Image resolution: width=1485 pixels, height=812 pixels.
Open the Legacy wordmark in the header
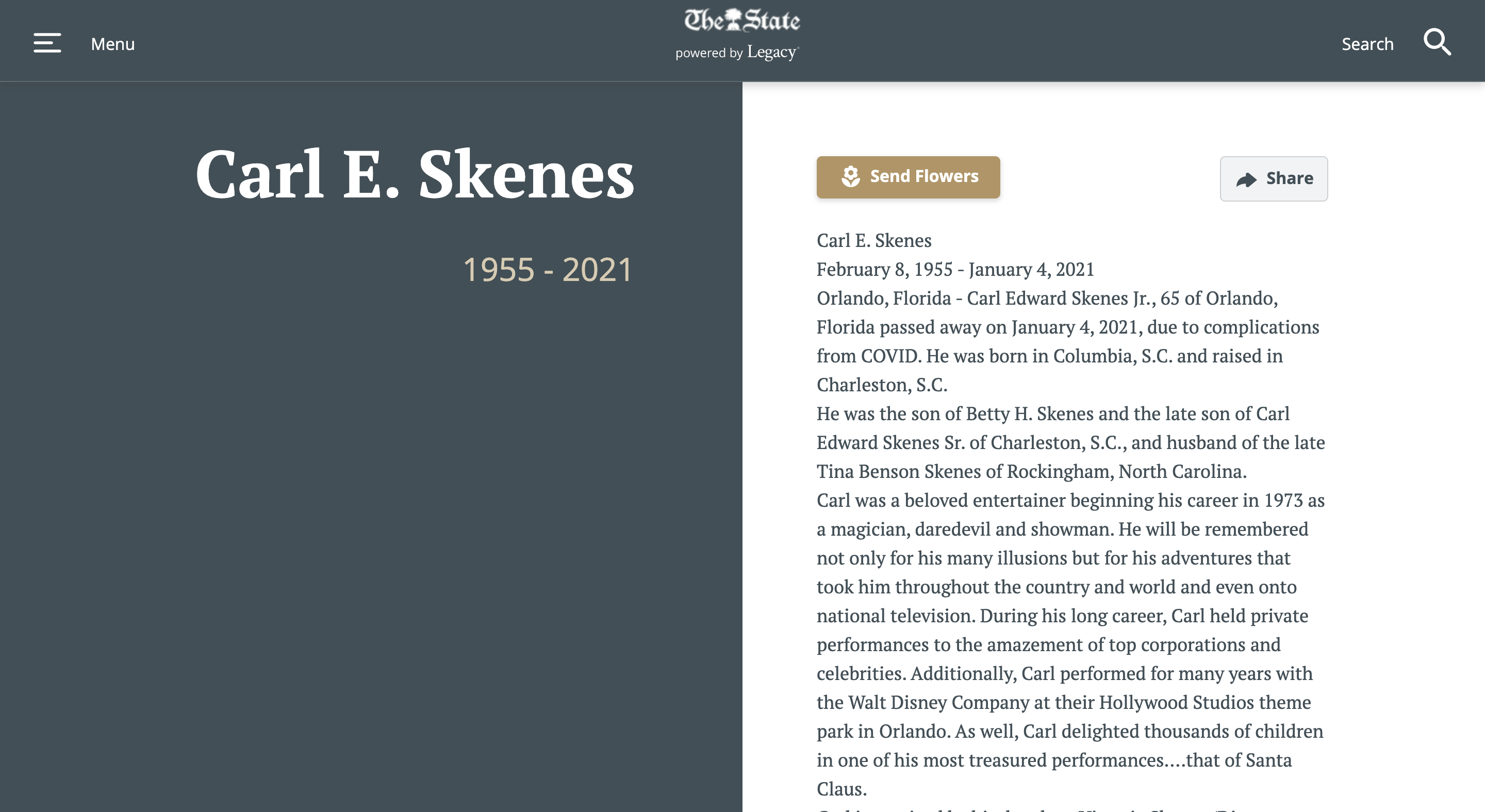point(772,53)
